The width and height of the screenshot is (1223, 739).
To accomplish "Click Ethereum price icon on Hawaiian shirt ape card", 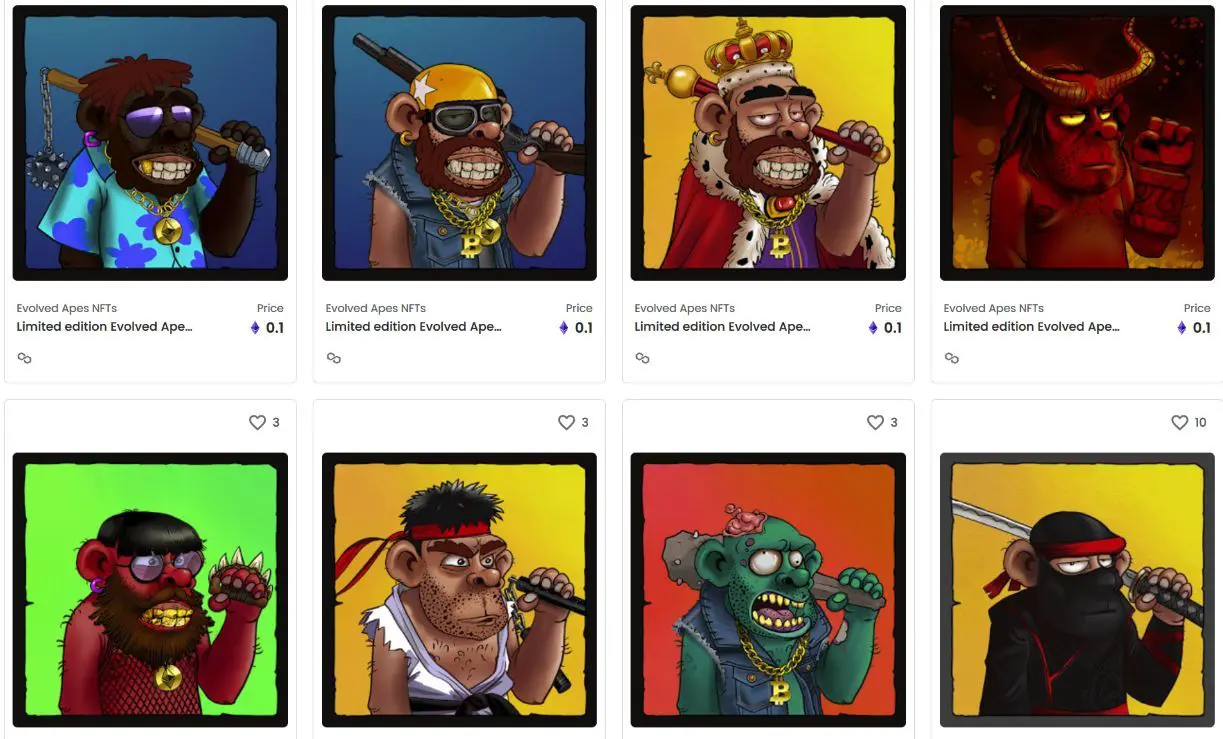I will coord(254,328).
